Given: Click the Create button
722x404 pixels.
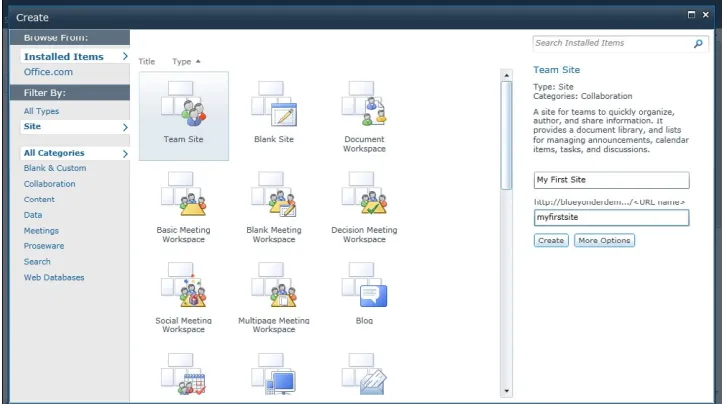Looking at the screenshot, I should [x=551, y=240].
